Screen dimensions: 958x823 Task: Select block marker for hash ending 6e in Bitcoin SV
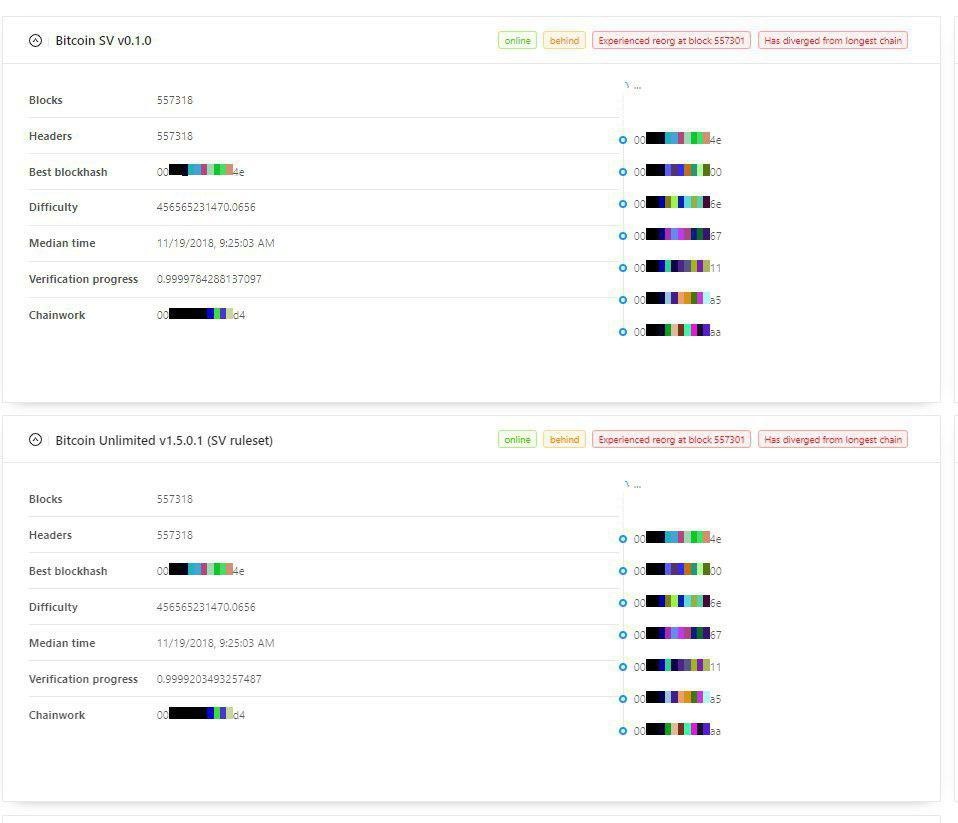(x=623, y=204)
